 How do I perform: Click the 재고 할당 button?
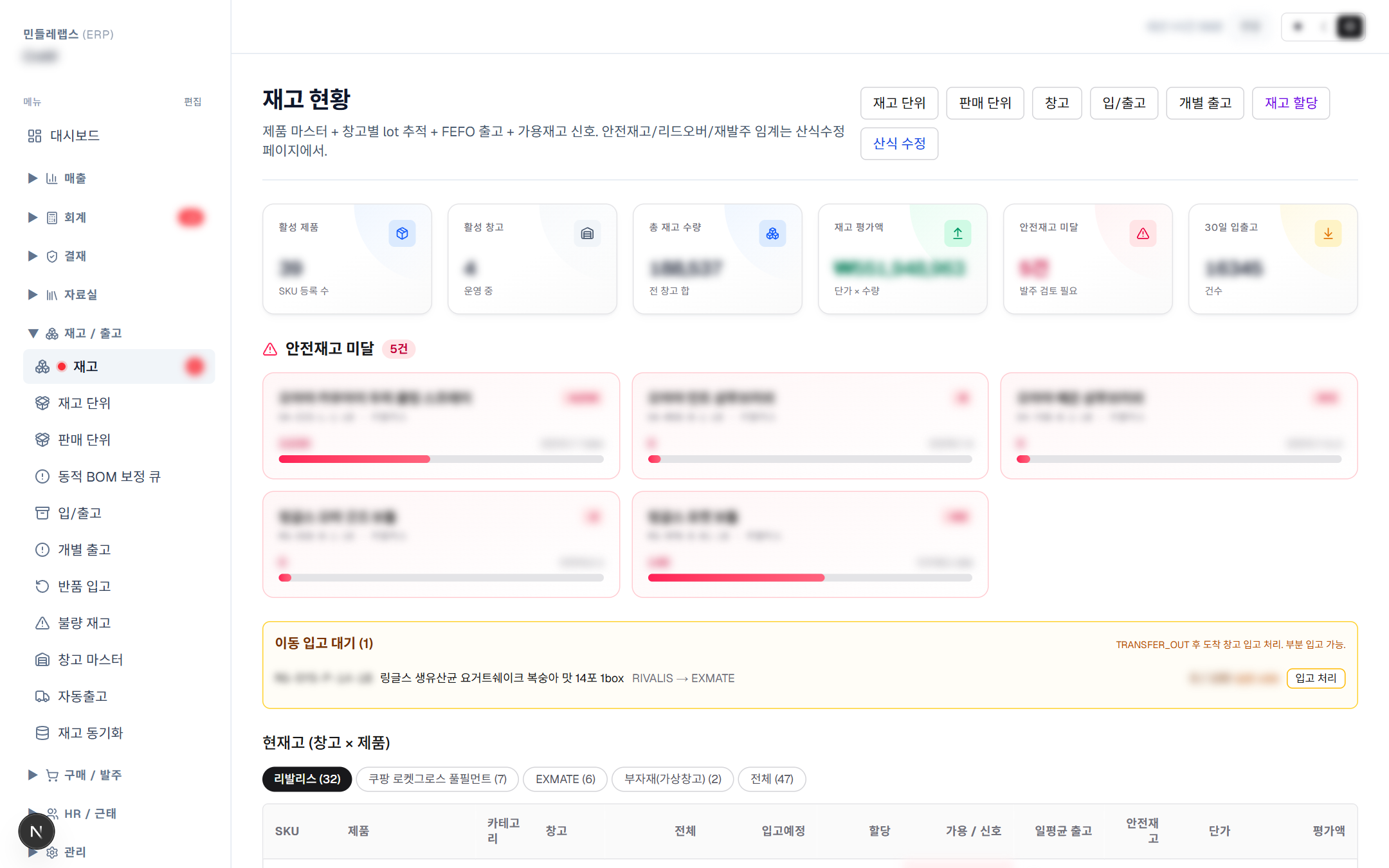tap(1291, 103)
